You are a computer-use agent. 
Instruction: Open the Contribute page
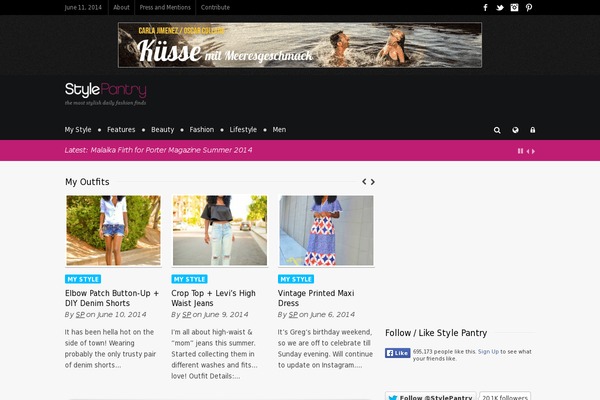pyautogui.click(x=215, y=7)
